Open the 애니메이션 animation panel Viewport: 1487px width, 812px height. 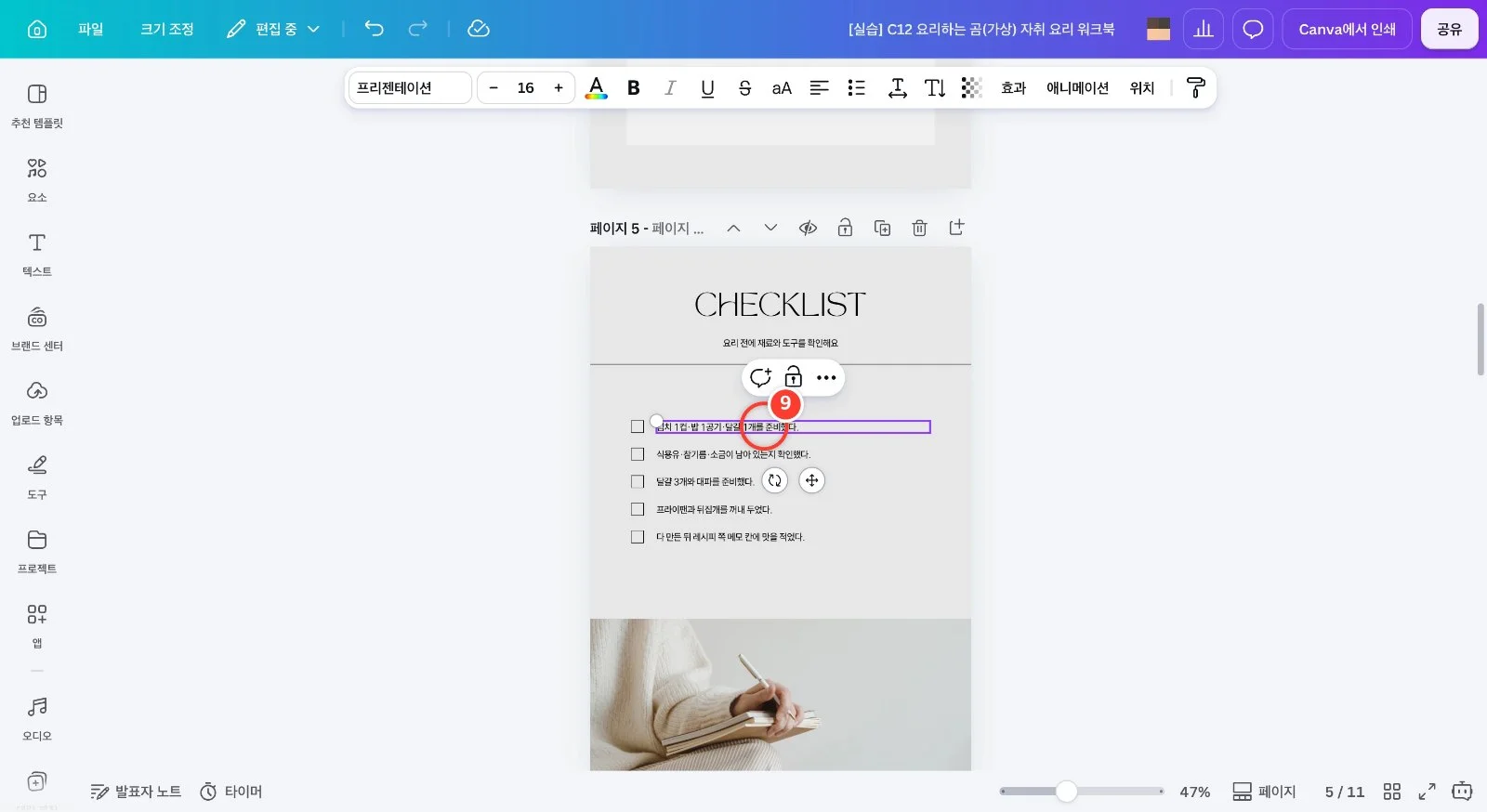click(x=1078, y=87)
